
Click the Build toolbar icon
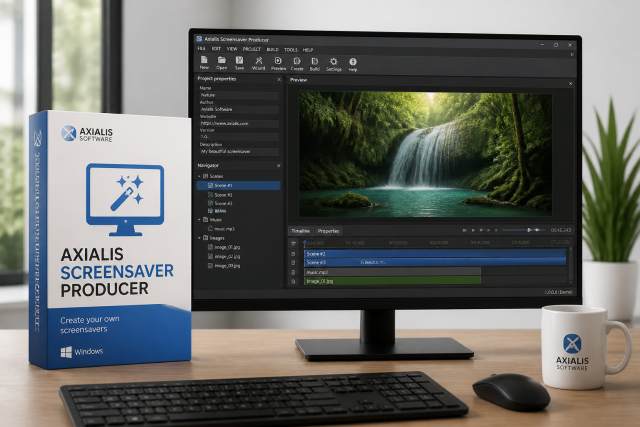315,63
